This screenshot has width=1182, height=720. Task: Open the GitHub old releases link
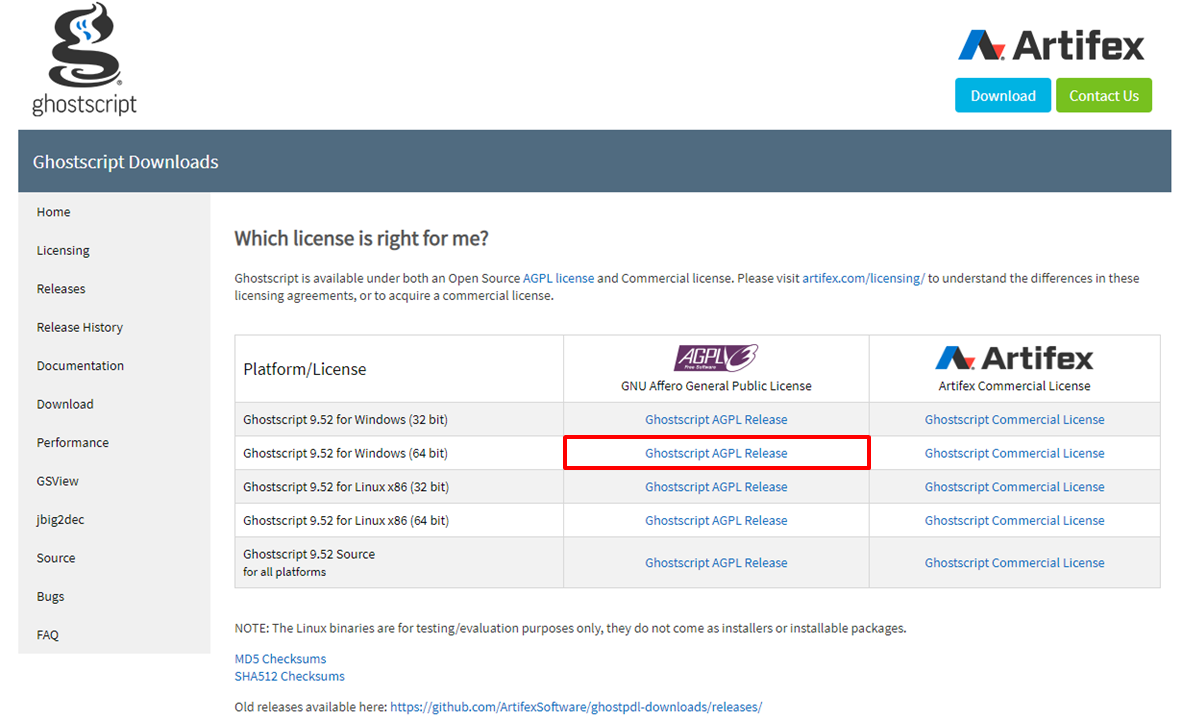coord(576,707)
